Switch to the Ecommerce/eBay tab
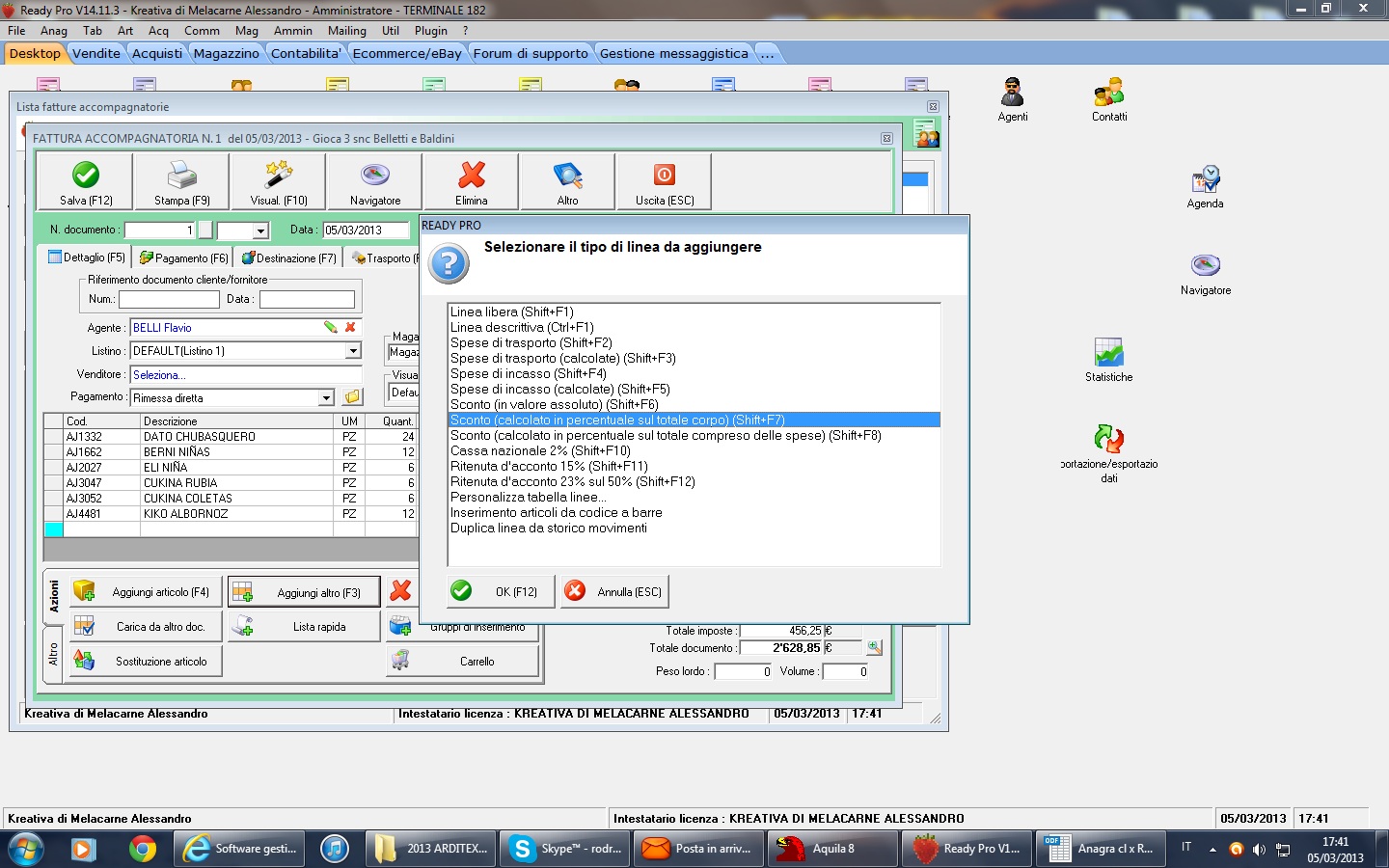The width and height of the screenshot is (1389, 868). click(407, 53)
